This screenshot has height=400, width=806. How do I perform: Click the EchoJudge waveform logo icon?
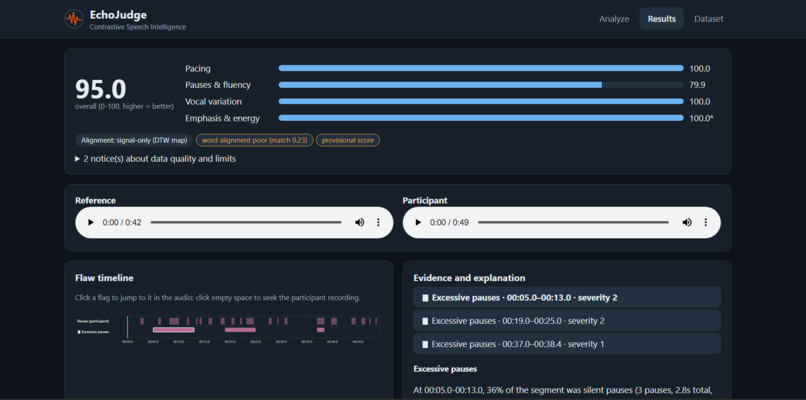74,19
